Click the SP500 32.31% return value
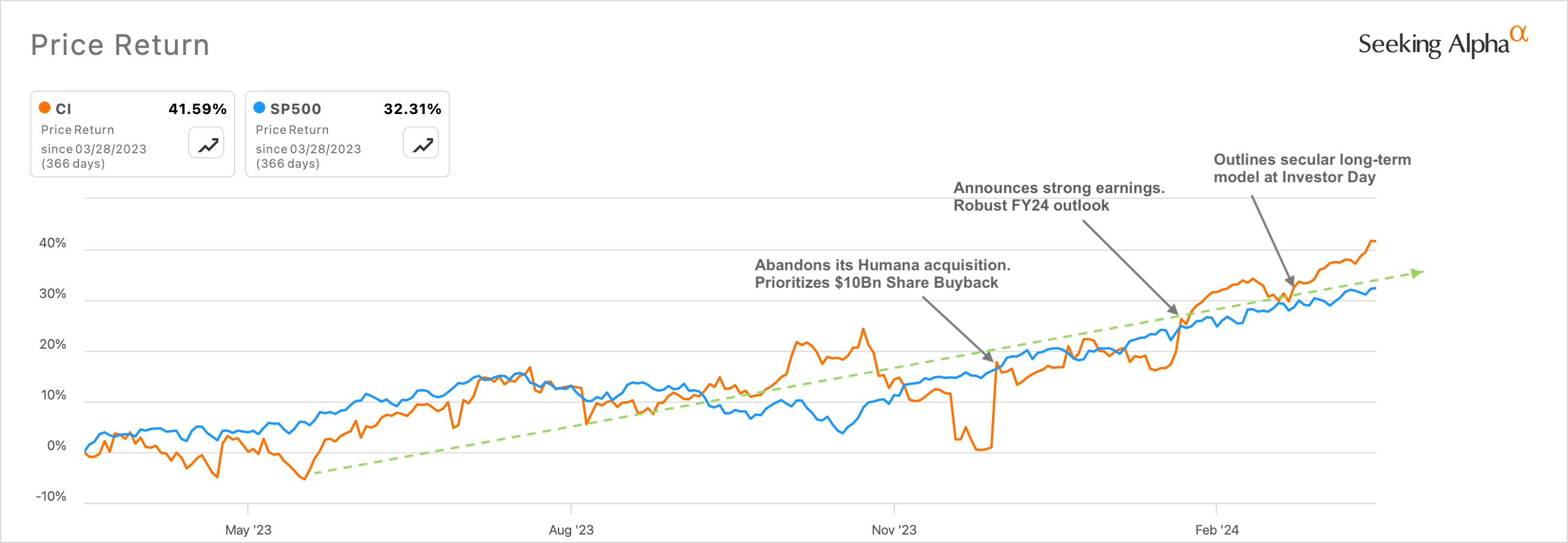The width and height of the screenshot is (1568, 543). point(412,109)
